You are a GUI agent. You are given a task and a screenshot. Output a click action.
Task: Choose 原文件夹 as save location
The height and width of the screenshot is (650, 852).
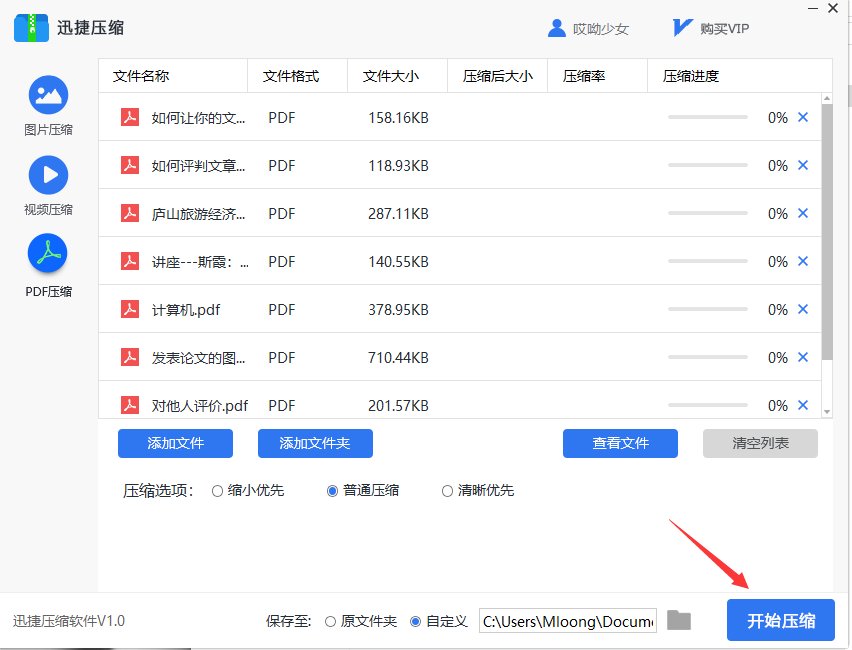330,620
